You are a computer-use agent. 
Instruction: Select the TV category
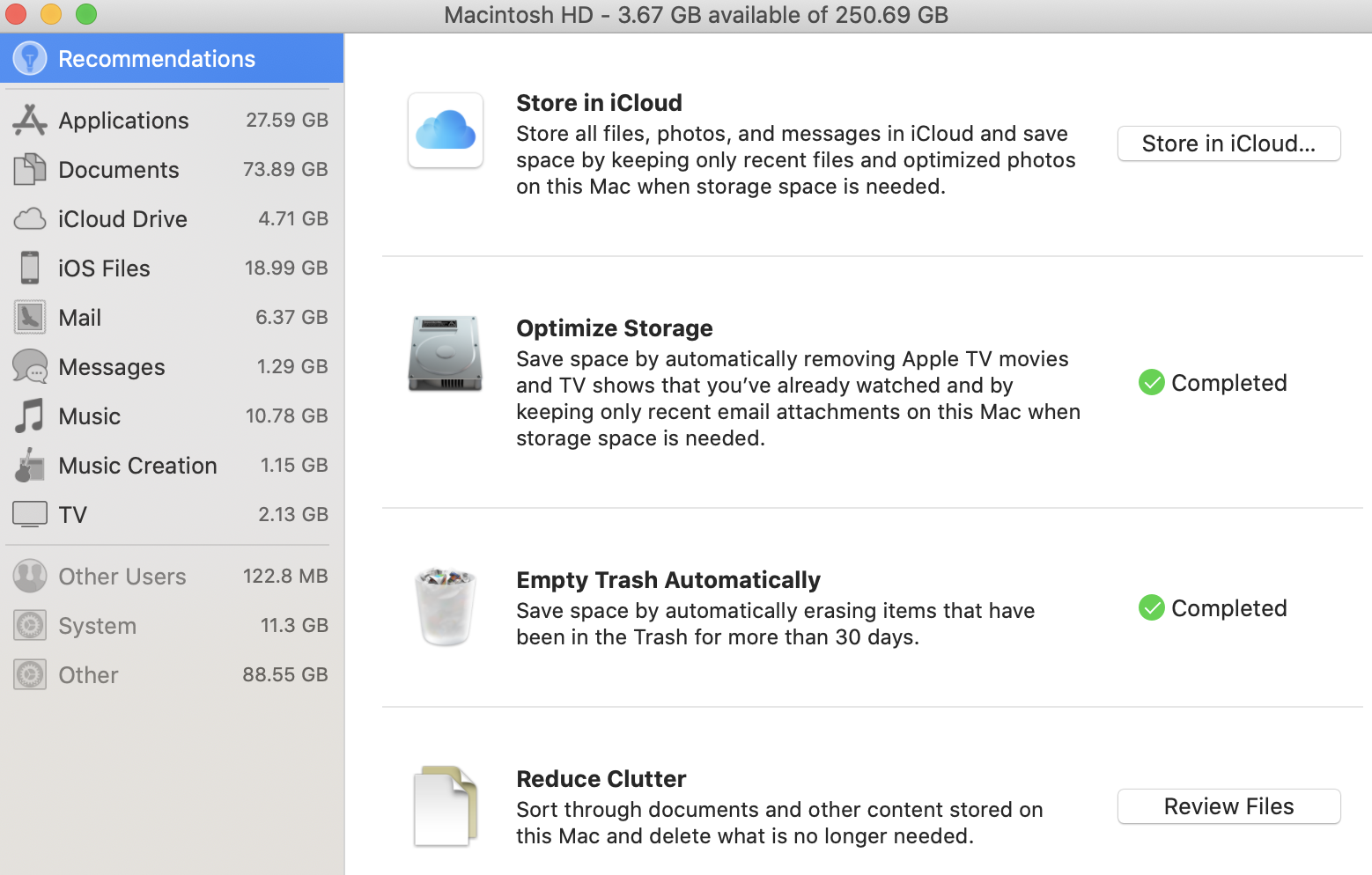(x=172, y=514)
